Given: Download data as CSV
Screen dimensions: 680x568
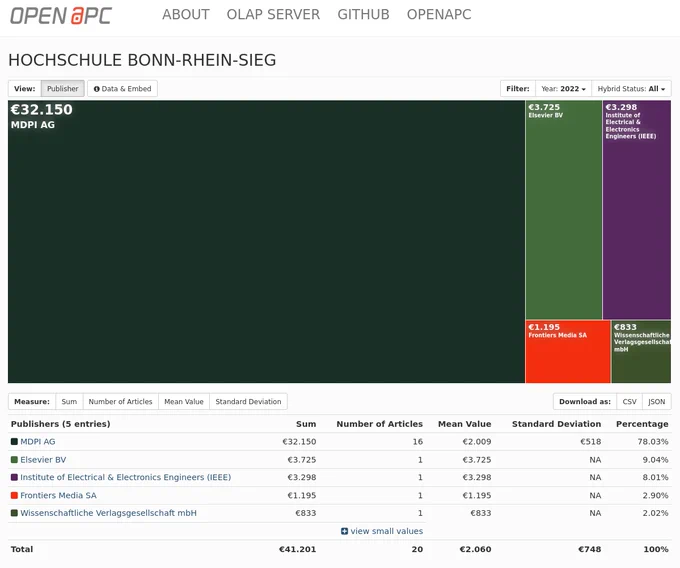Looking at the screenshot, I should pos(629,402).
